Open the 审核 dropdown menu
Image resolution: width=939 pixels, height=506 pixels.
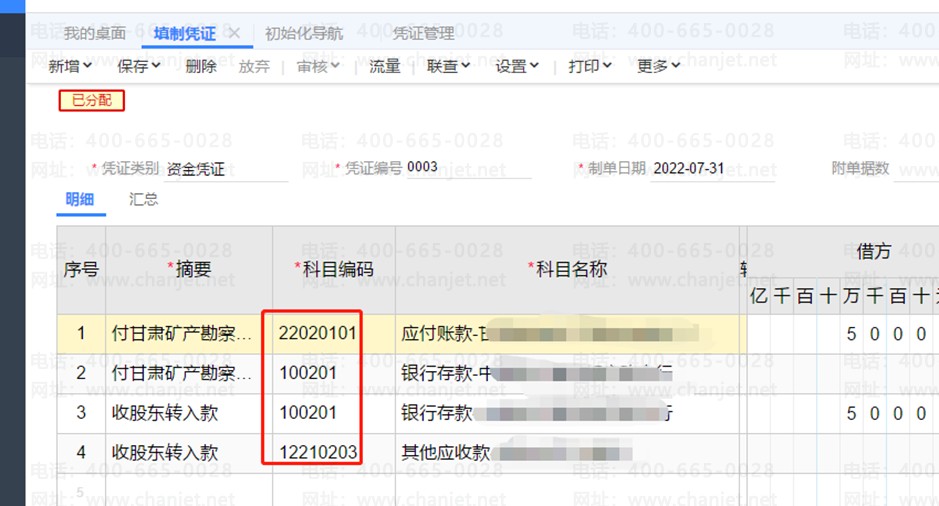coord(318,66)
